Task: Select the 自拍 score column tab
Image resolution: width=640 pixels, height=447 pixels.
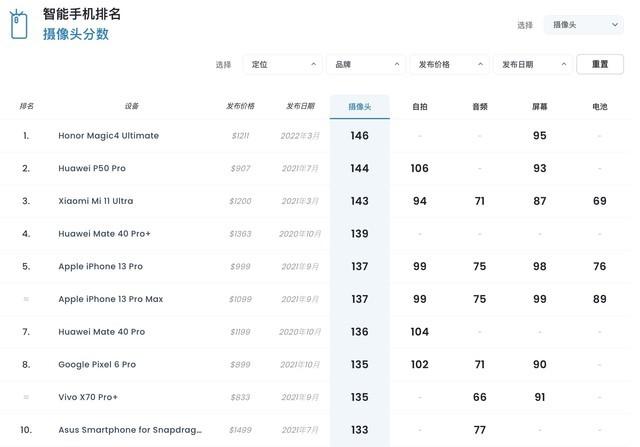Action: click(x=420, y=107)
